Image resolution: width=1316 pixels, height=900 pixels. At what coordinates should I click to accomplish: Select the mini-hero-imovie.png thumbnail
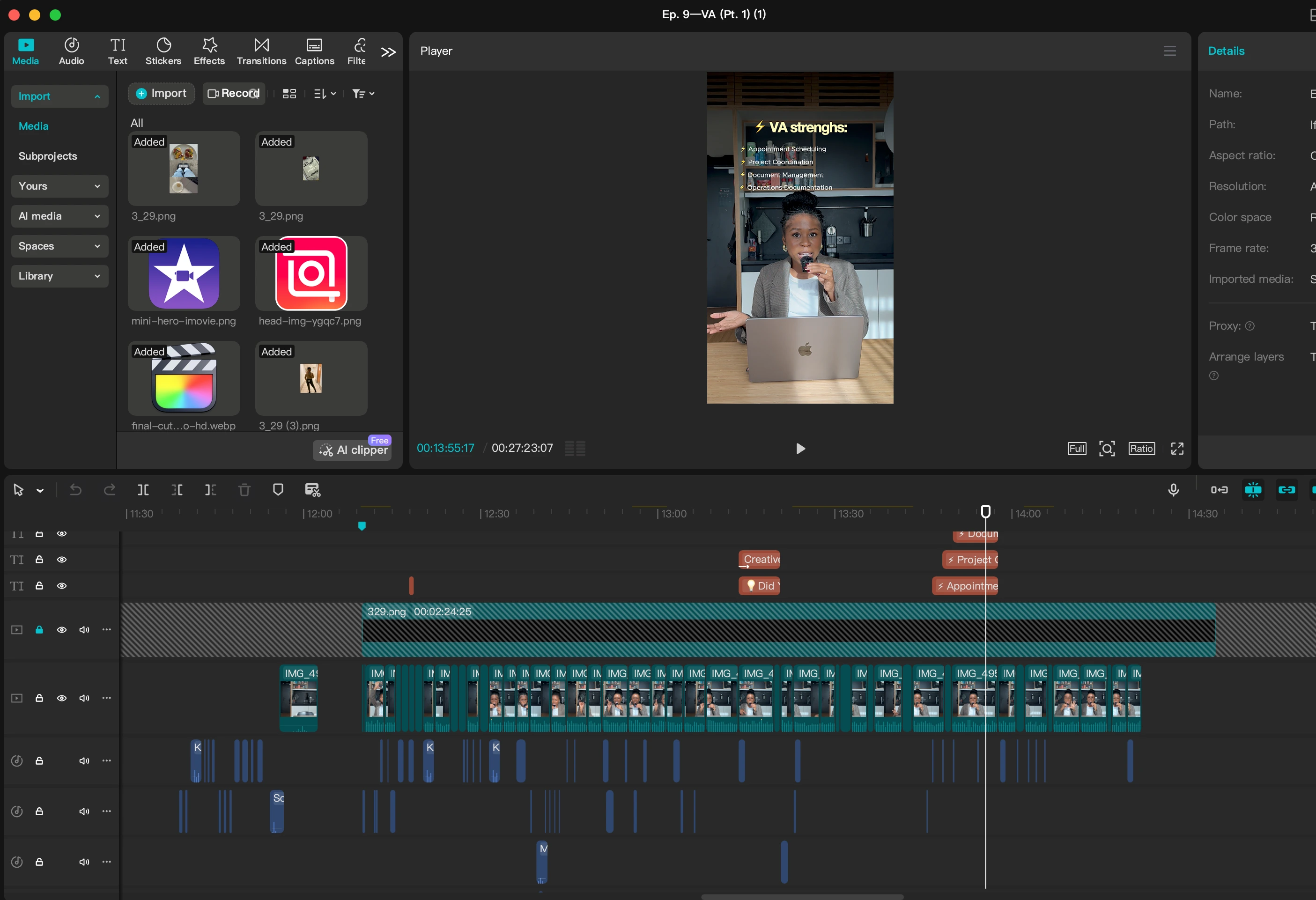click(184, 274)
